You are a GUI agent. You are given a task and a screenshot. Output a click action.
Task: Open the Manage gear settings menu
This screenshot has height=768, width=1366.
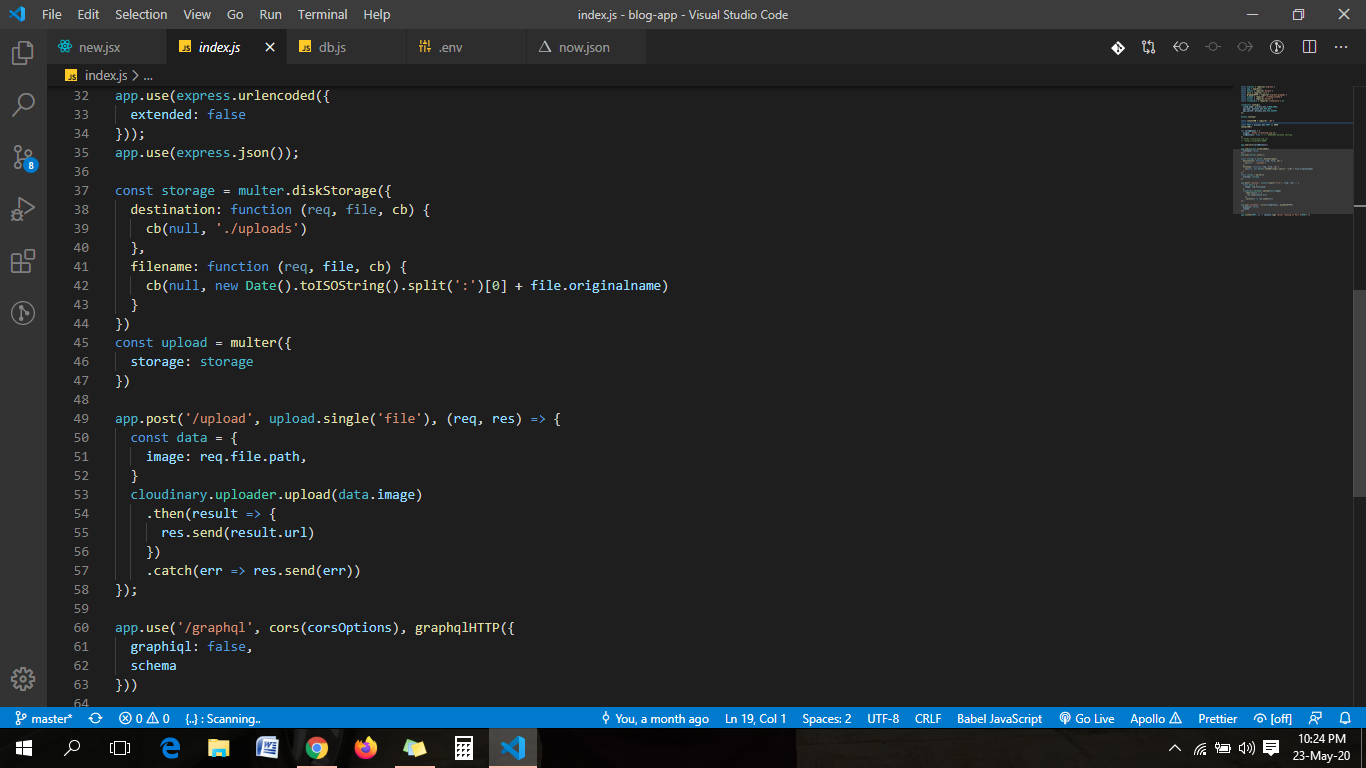(23, 679)
